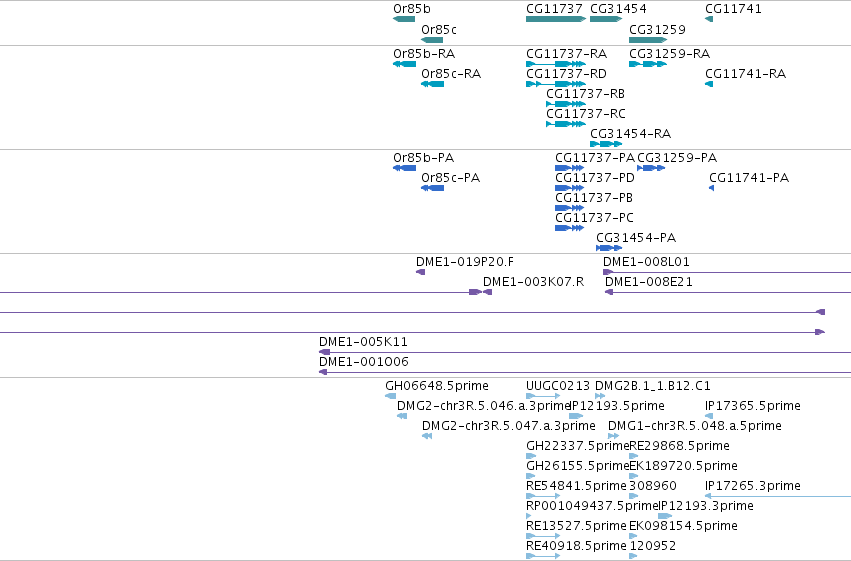
Task: Open the Or85b-RA transcript
Action: click(424, 54)
